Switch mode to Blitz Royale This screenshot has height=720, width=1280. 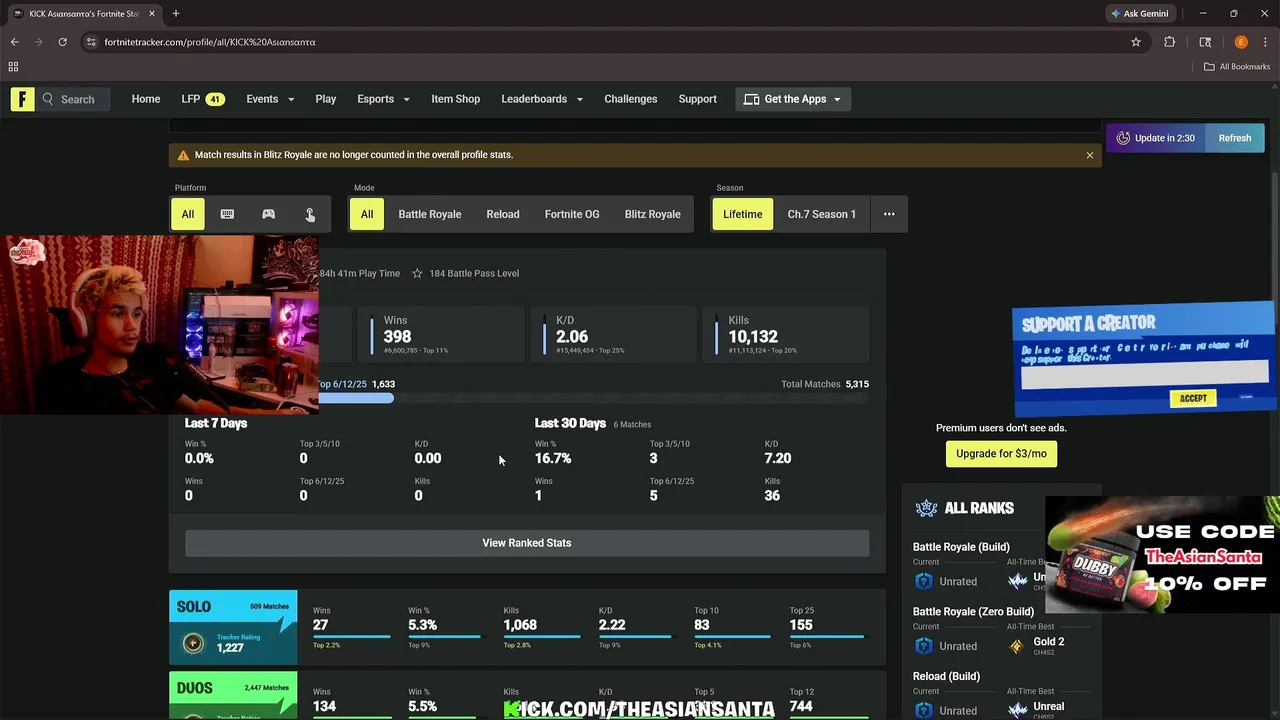[652, 214]
